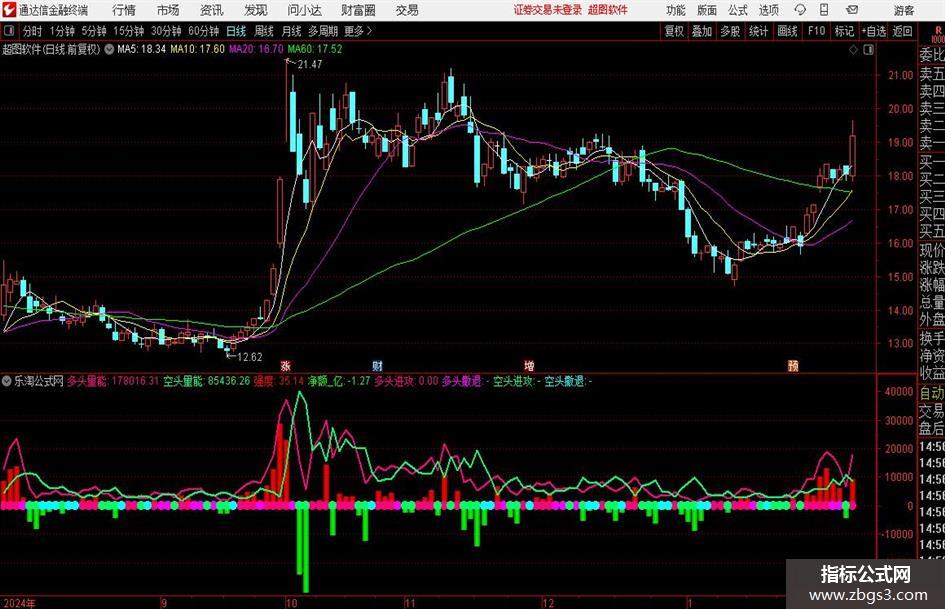Switch to 5分钟 chart period

(94, 31)
